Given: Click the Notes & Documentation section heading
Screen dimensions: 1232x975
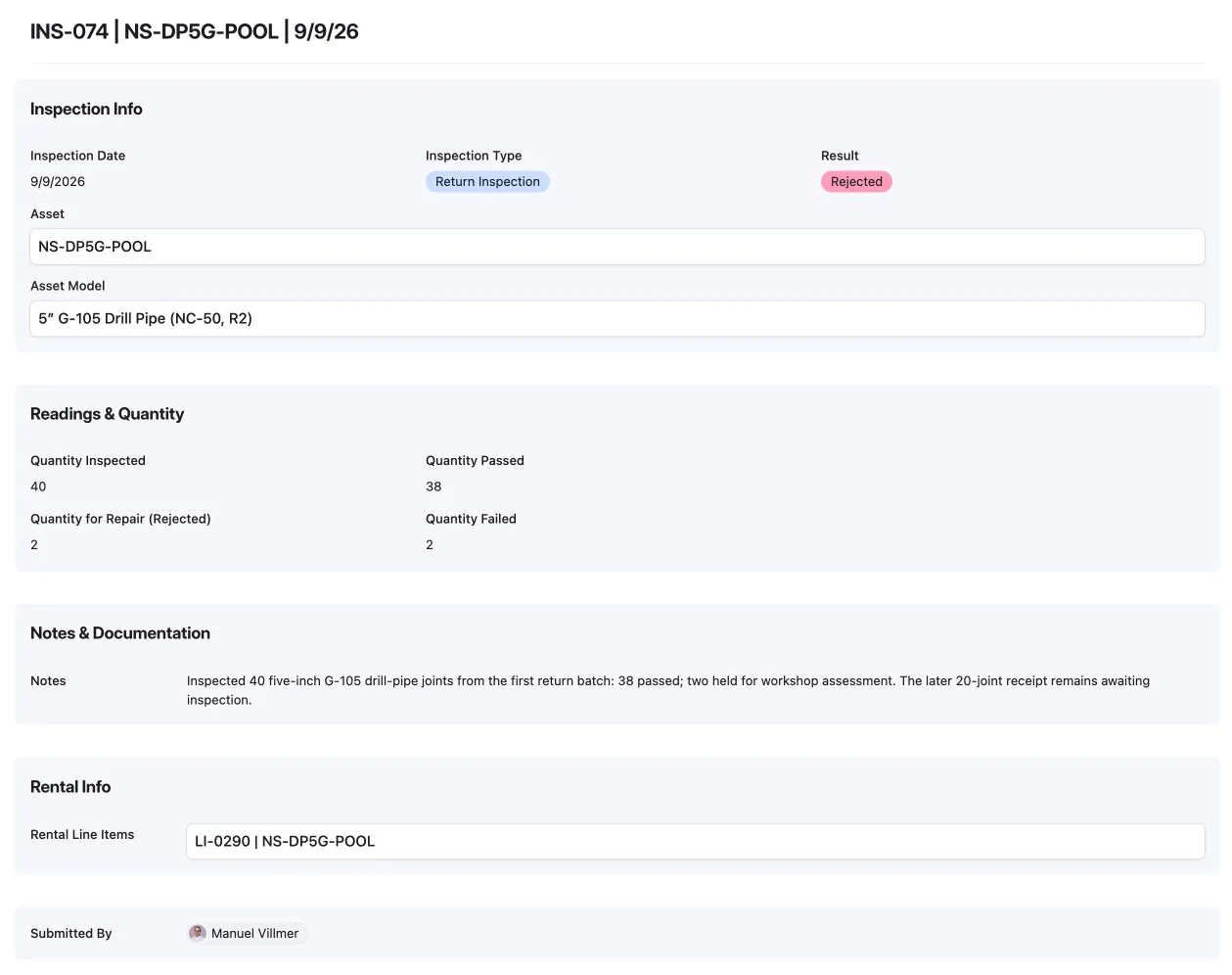Looking at the screenshot, I should click(x=120, y=633).
